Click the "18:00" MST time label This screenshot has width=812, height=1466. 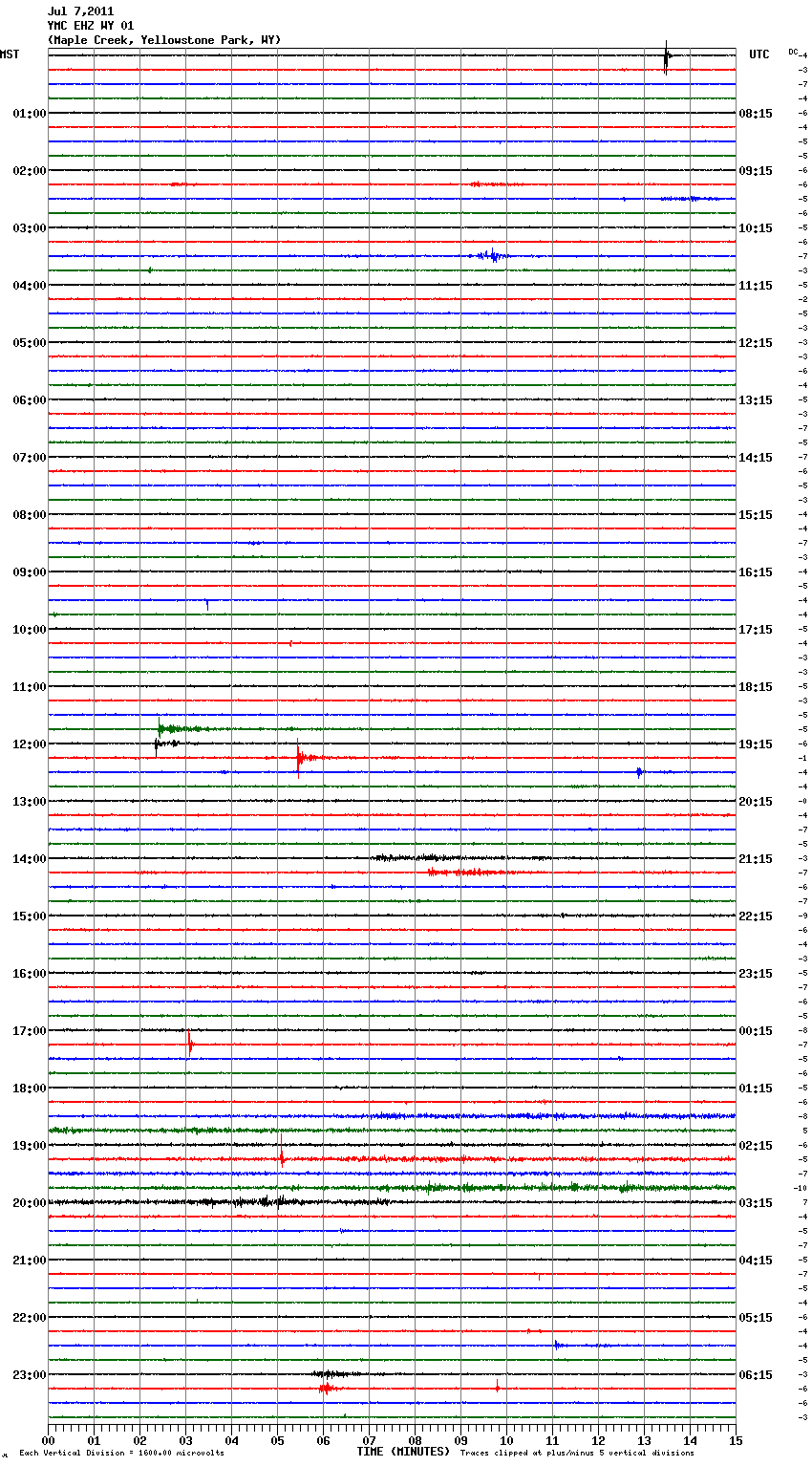(x=30, y=1088)
